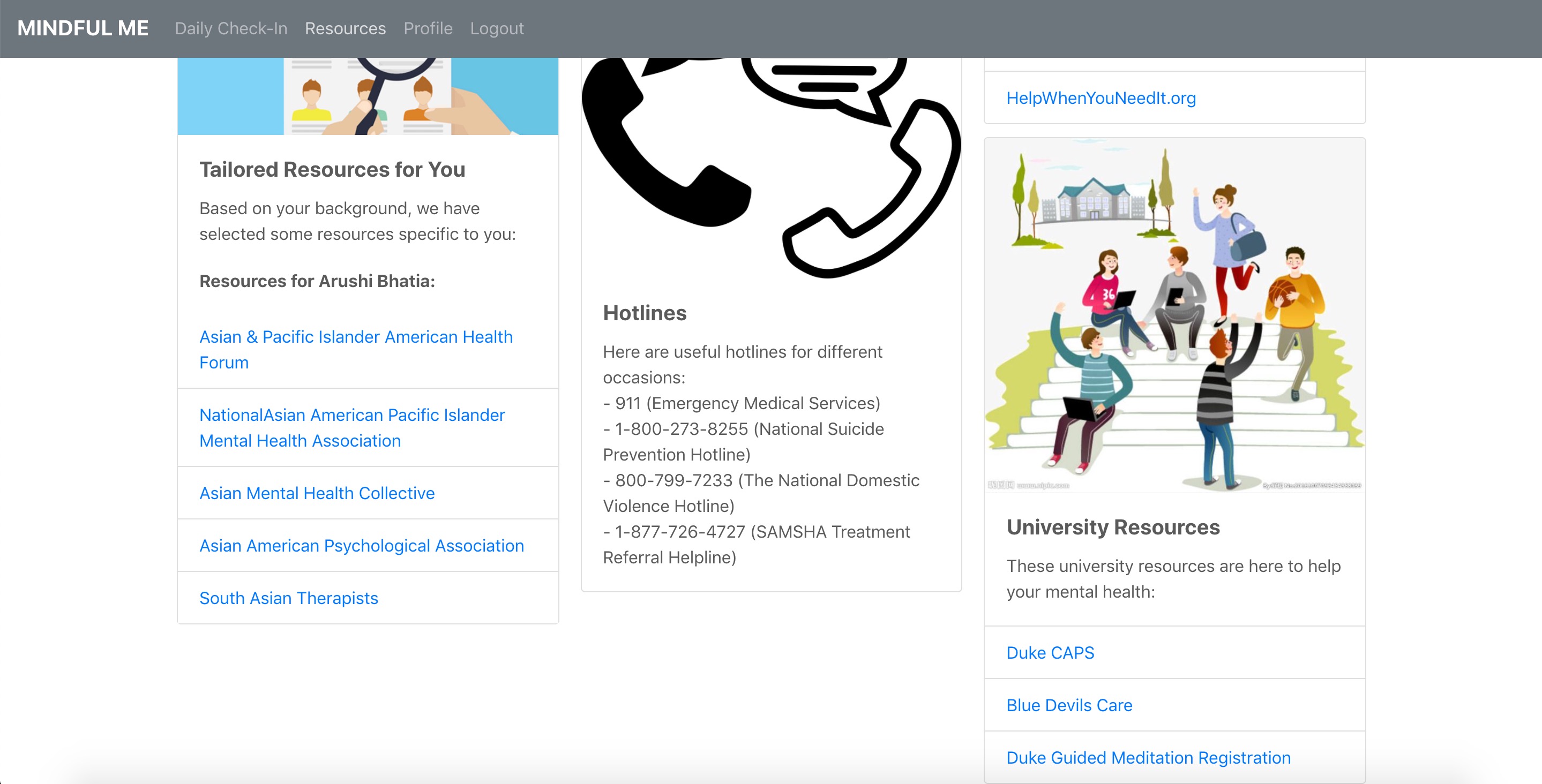
Task: Open the Duke CAPS resource
Action: tap(1050, 652)
